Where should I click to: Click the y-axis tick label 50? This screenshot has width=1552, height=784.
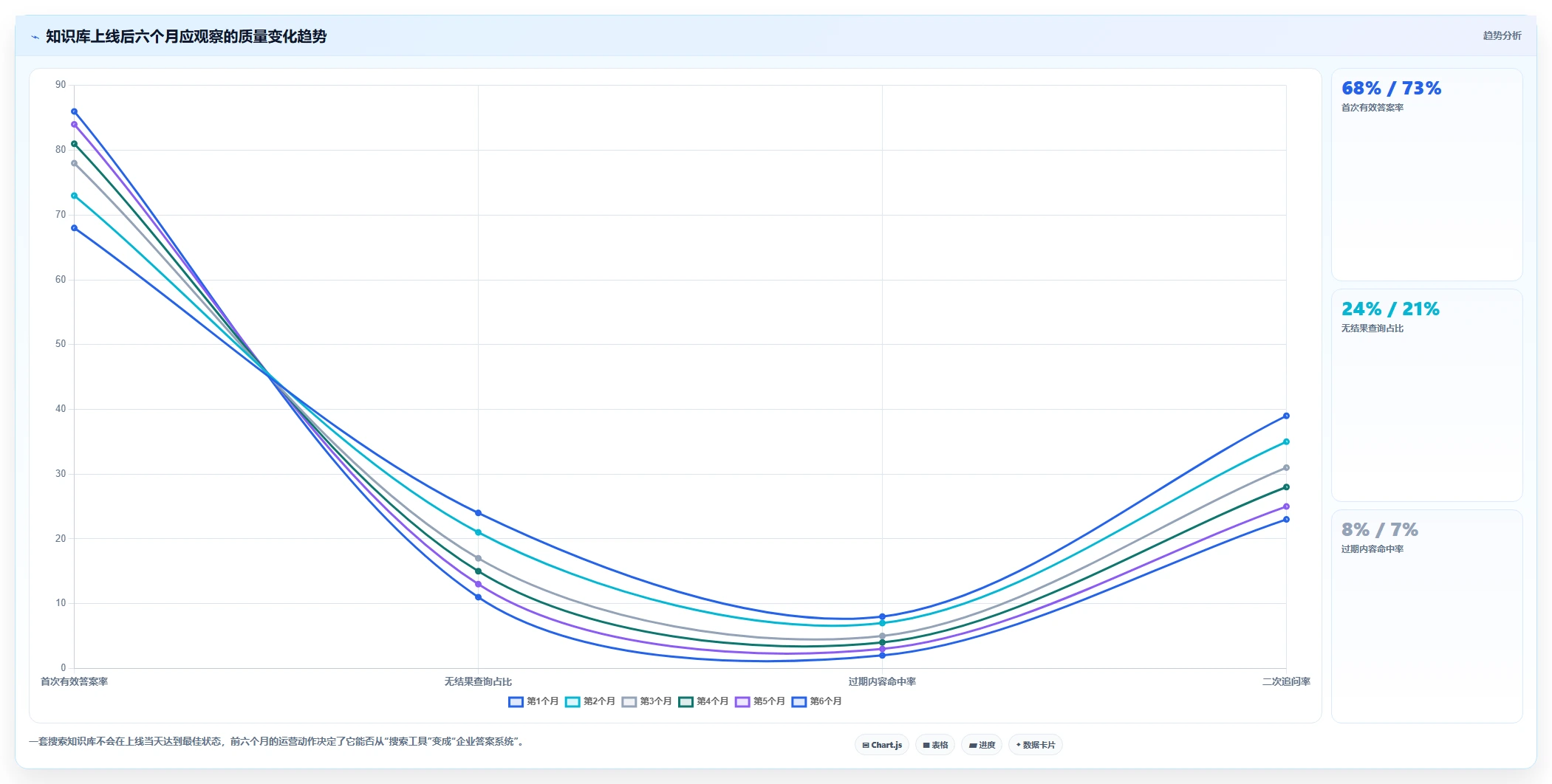click(61, 344)
